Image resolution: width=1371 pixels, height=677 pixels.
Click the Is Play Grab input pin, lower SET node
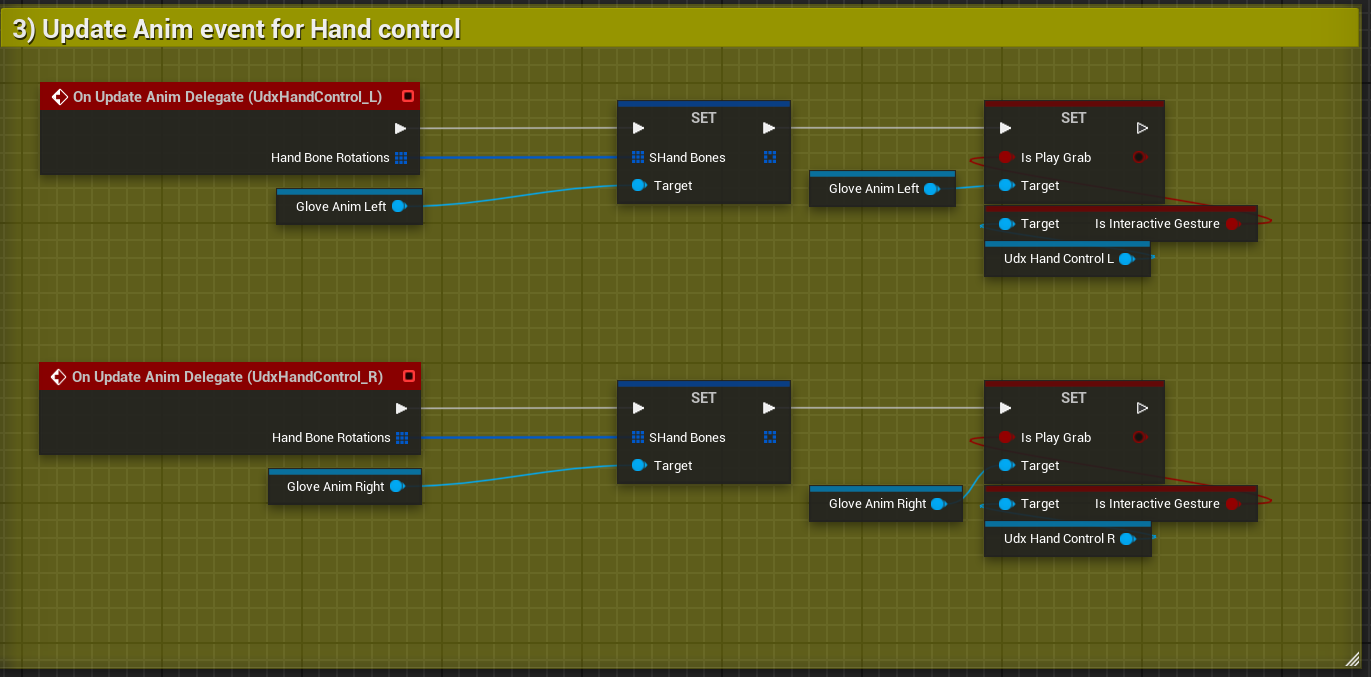coord(1006,438)
